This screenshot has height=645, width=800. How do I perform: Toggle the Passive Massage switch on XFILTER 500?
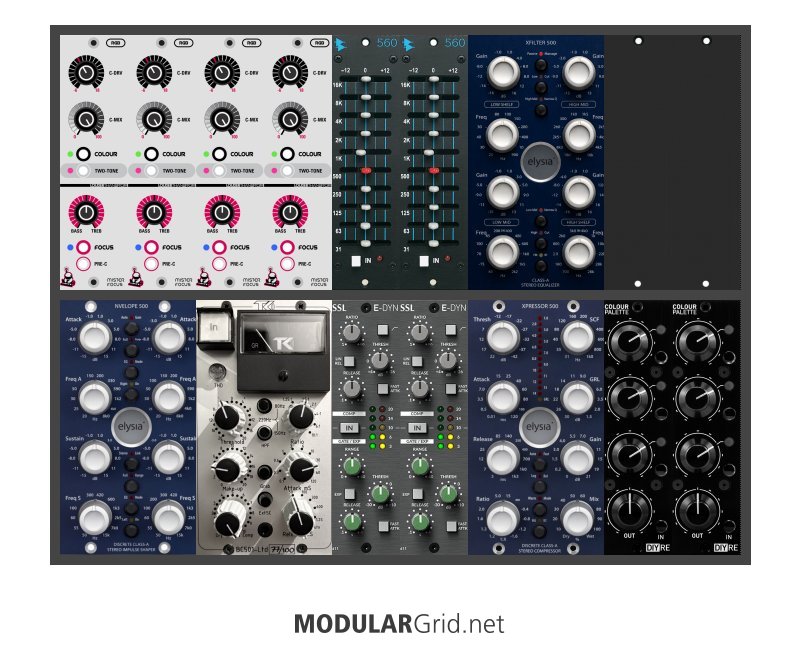pyautogui.click(x=540, y=65)
